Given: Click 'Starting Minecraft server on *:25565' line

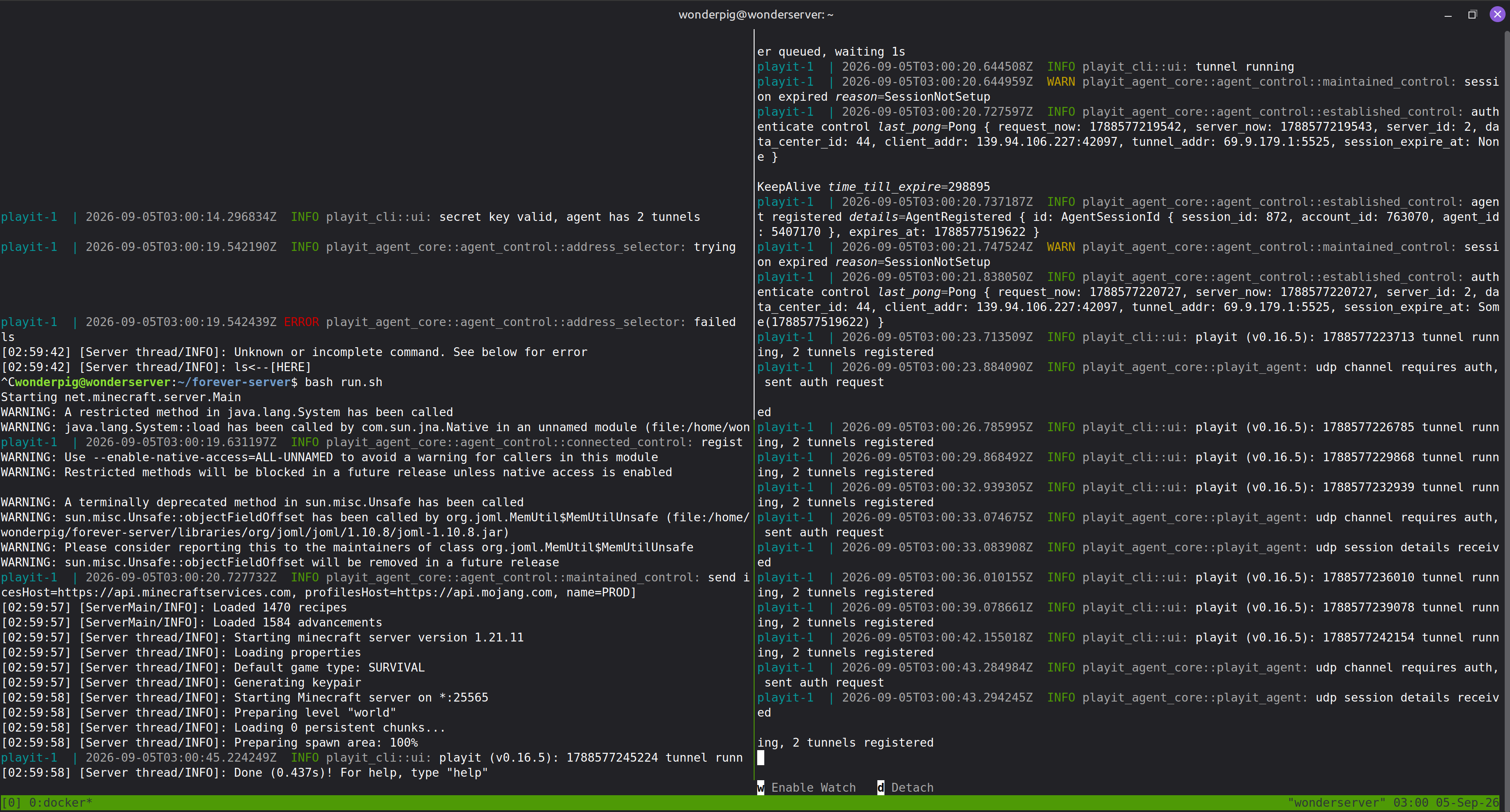Looking at the screenshot, I should pos(244,697).
